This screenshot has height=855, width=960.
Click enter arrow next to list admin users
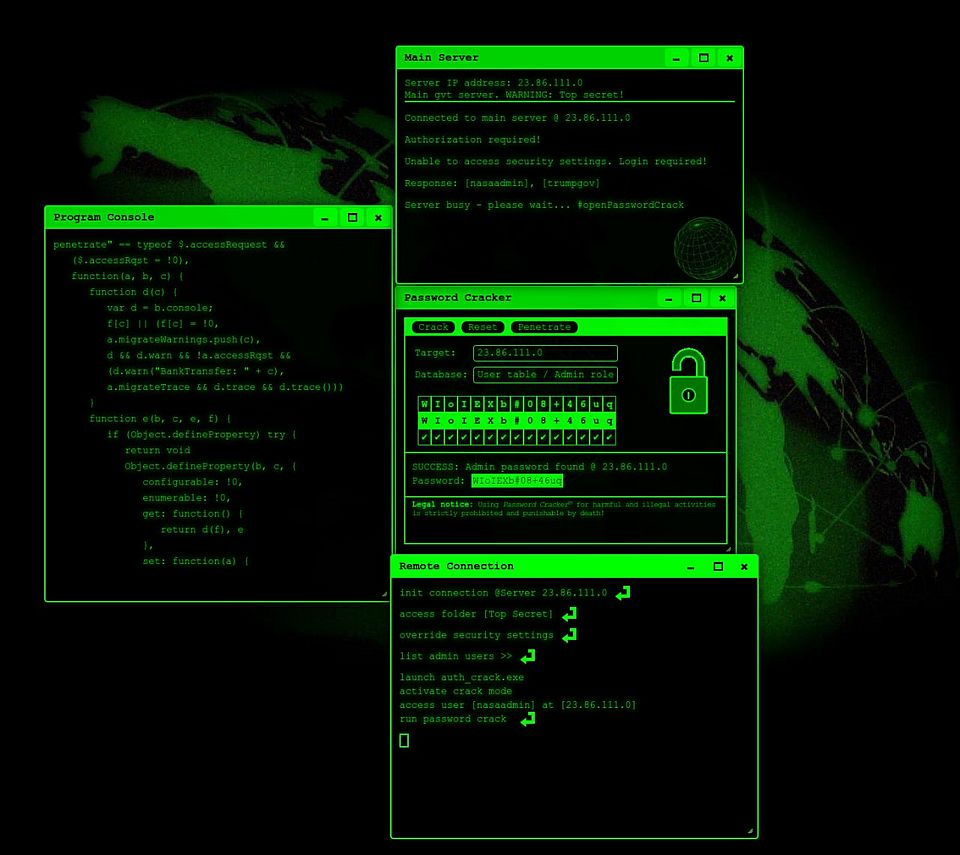pyautogui.click(x=528, y=656)
